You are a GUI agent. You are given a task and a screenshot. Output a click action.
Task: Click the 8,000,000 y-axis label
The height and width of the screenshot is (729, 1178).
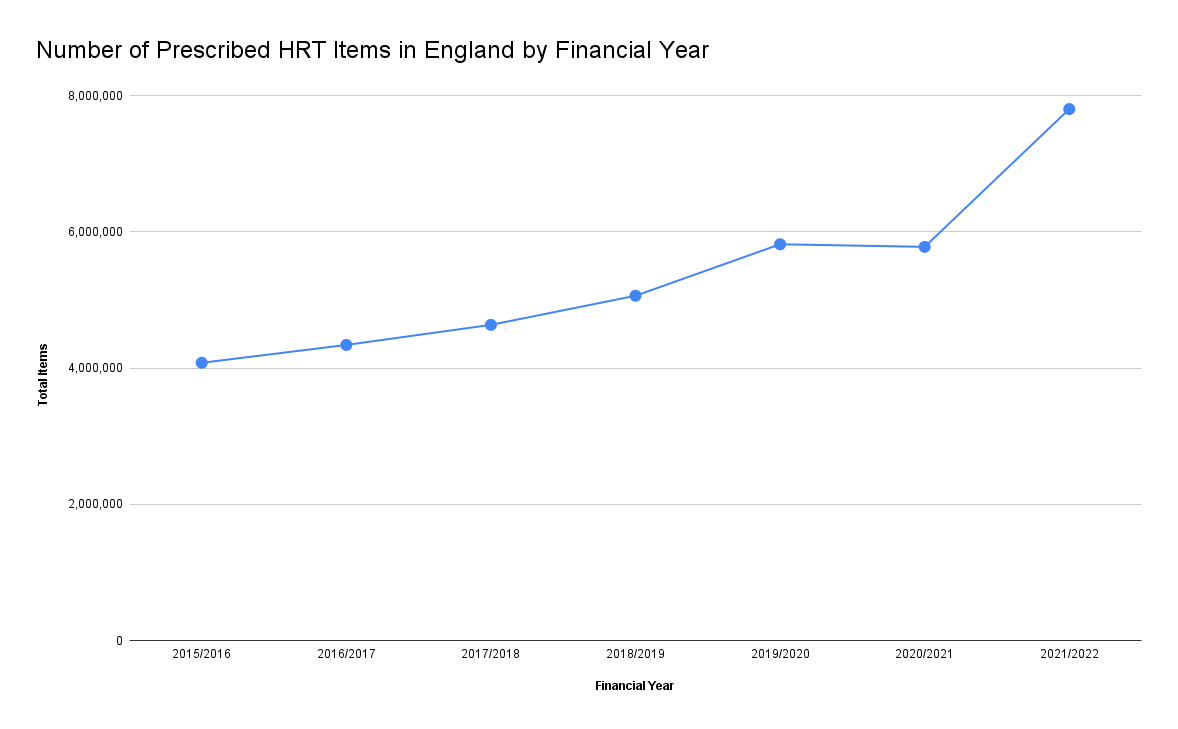click(x=95, y=95)
